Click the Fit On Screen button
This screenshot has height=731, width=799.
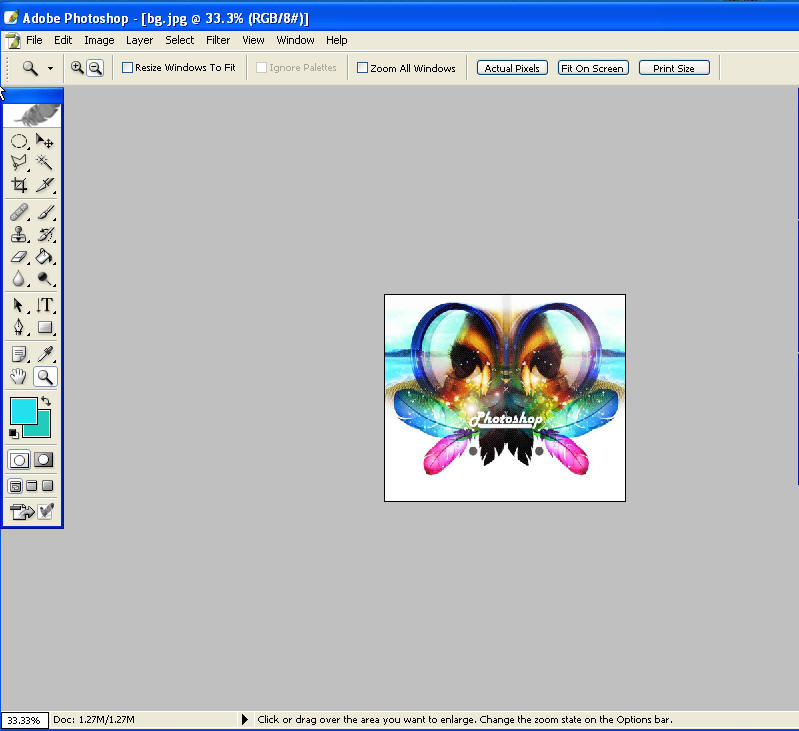[593, 68]
